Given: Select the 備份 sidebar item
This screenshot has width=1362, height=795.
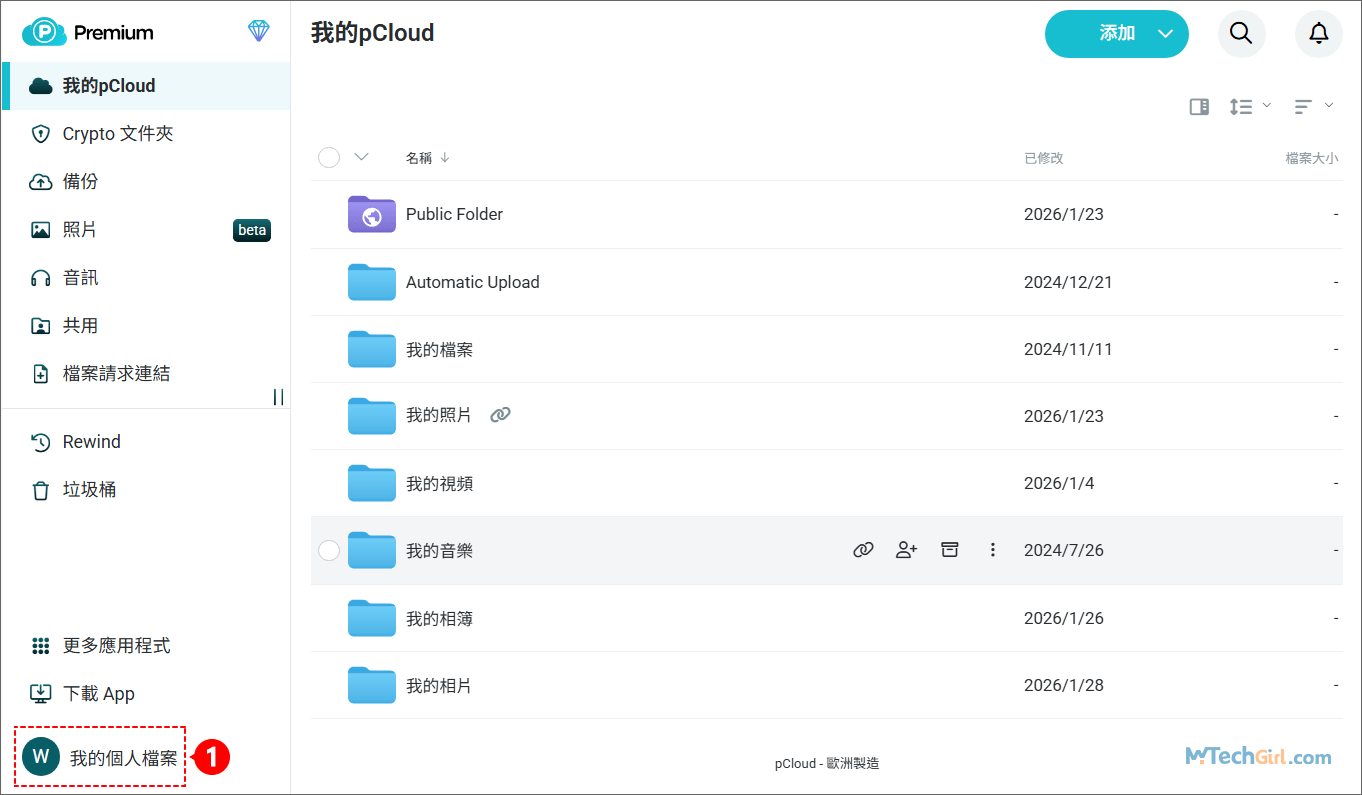Looking at the screenshot, I should click(x=80, y=181).
